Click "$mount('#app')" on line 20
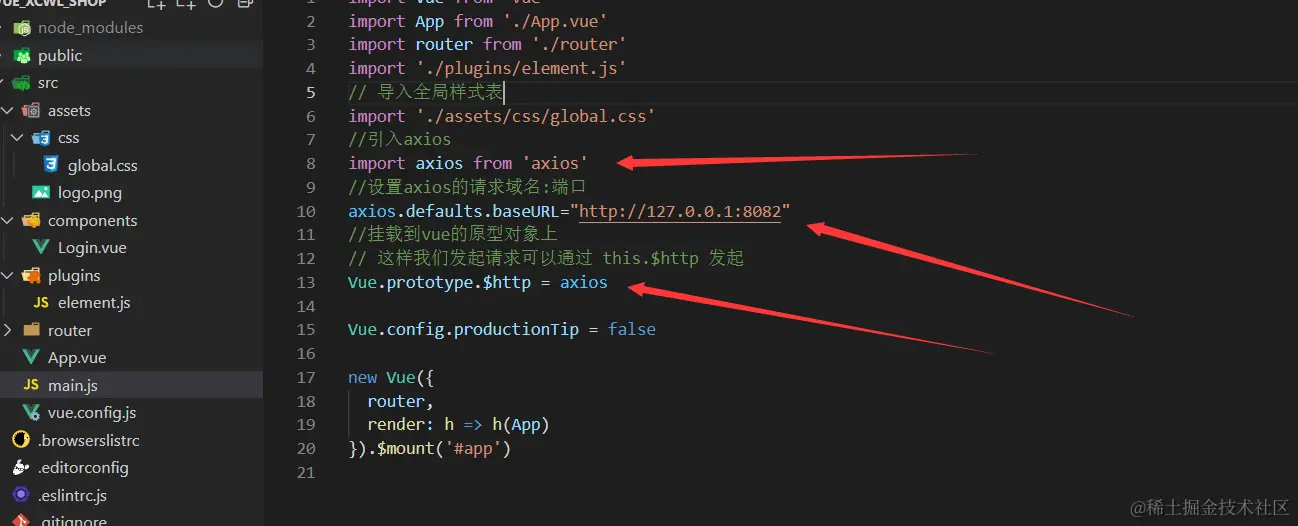Viewport: 1298px width, 526px height. pyautogui.click(x=444, y=448)
